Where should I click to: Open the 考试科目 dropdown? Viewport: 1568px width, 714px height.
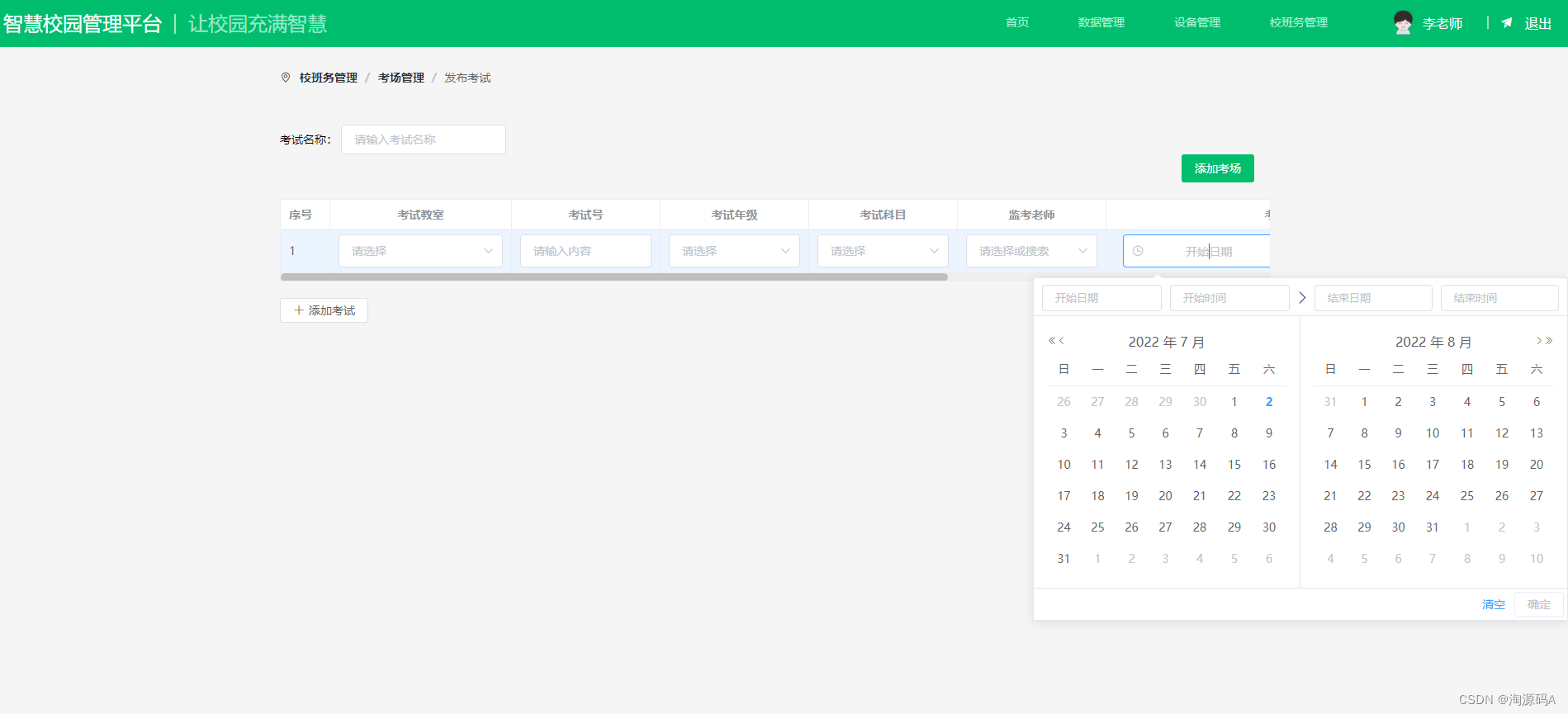click(883, 251)
